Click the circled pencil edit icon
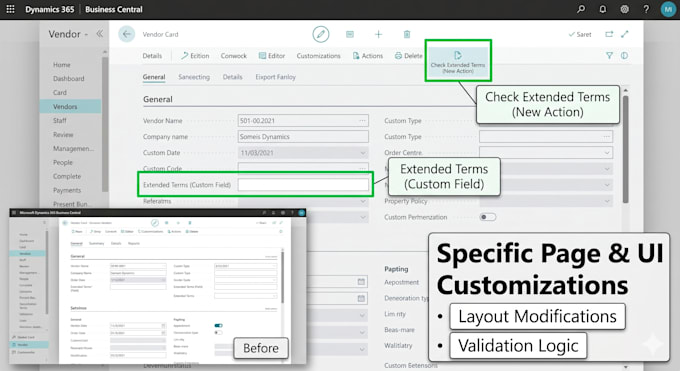The width and height of the screenshot is (680, 371). click(321, 34)
